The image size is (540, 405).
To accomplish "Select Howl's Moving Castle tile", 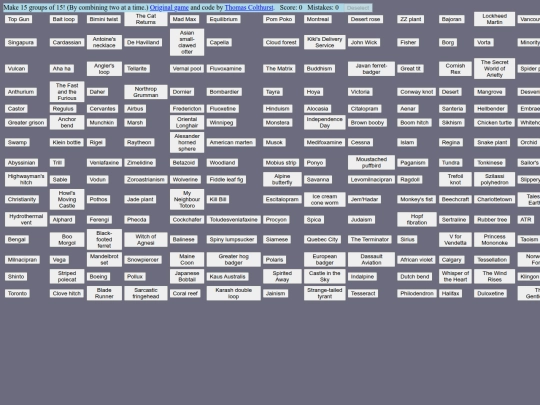I will (x=67, y=199).
